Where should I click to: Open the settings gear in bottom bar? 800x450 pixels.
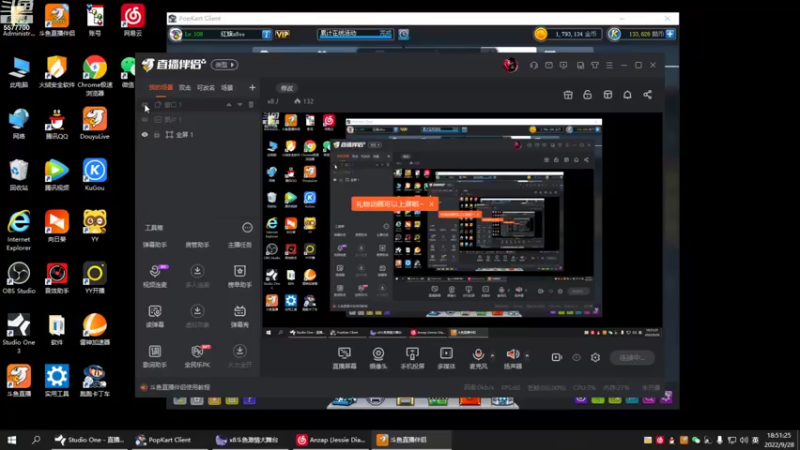(x=595, y=358)
